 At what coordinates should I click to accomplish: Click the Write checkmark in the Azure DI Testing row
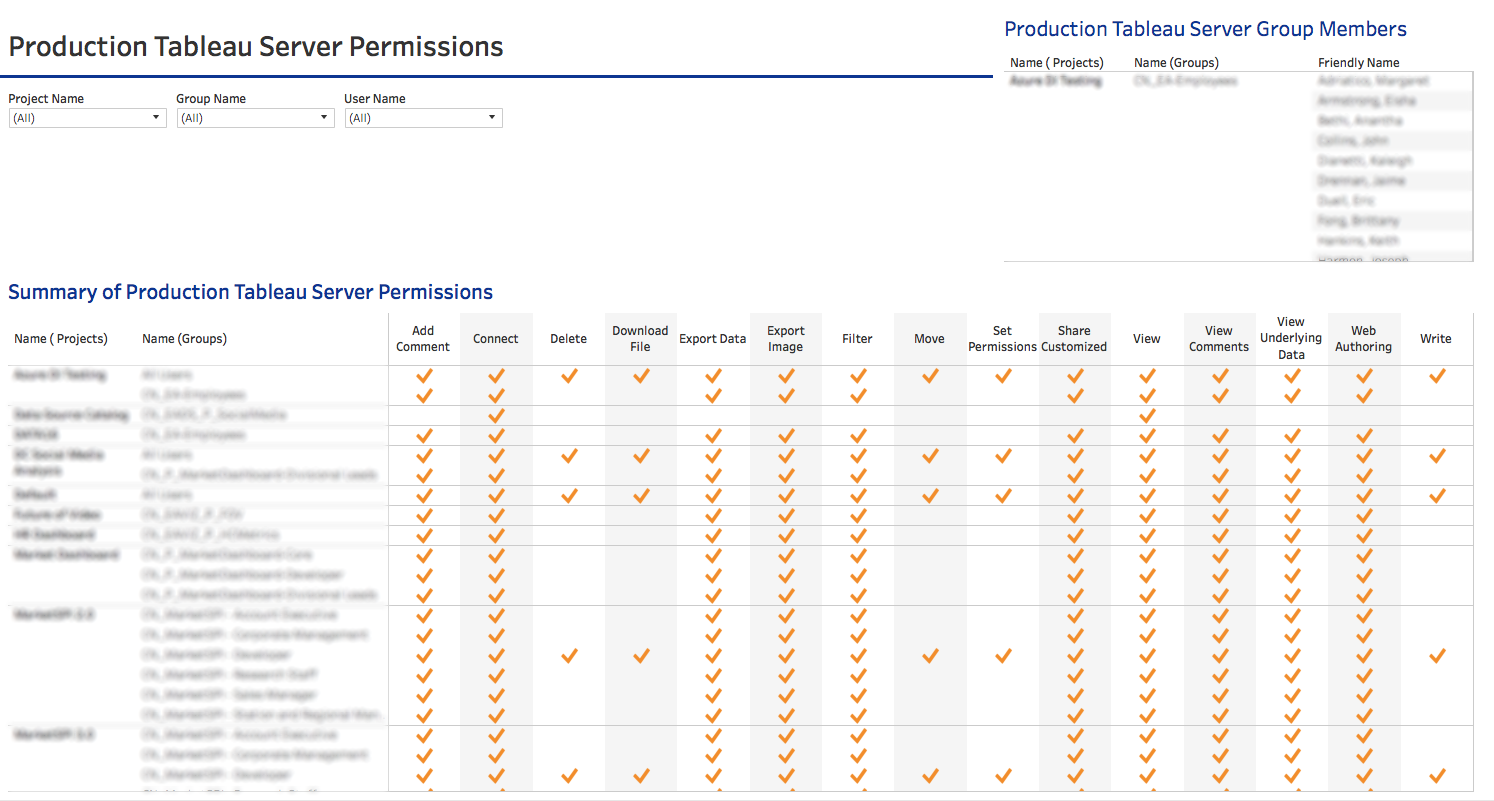click(1436, 375)
